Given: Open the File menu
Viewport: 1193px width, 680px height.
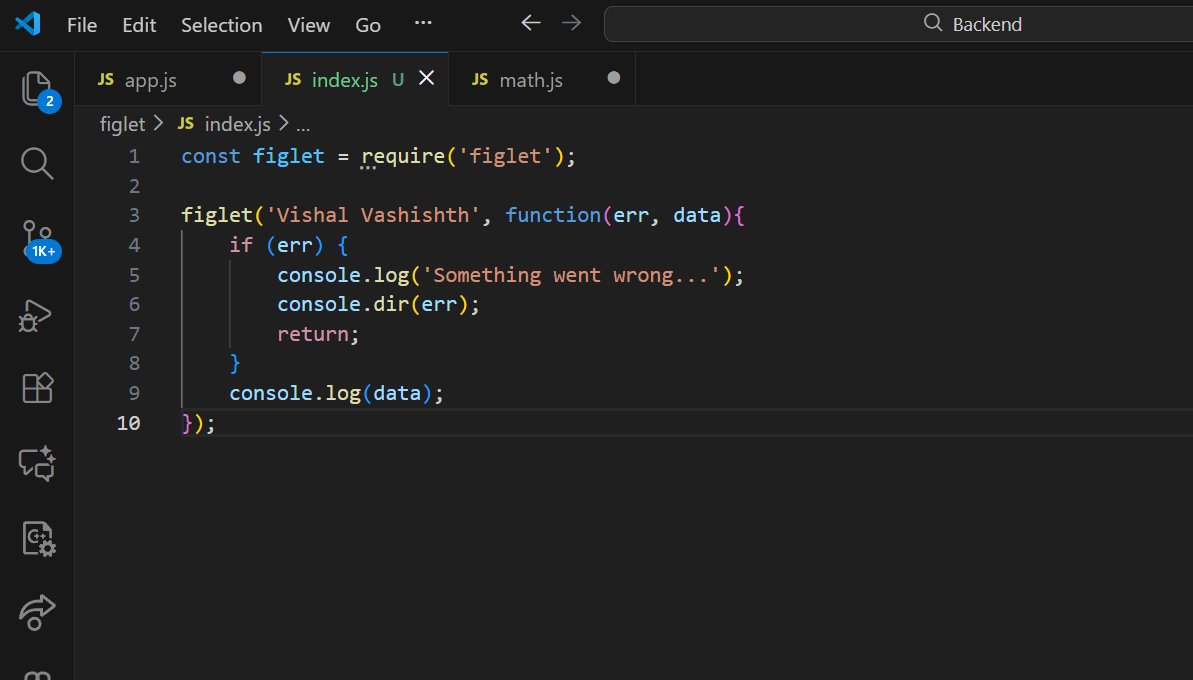Looking at the screenshot, I should [81, 25].
